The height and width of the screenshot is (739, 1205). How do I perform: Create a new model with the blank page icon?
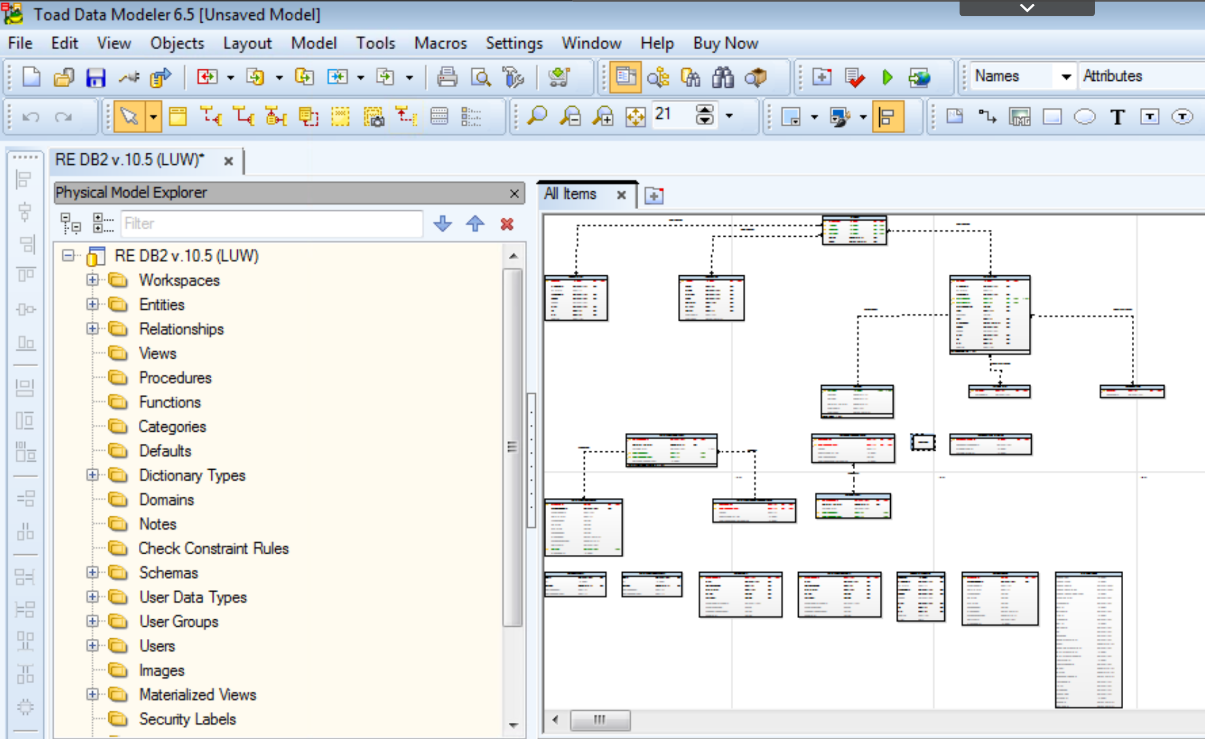31,77
